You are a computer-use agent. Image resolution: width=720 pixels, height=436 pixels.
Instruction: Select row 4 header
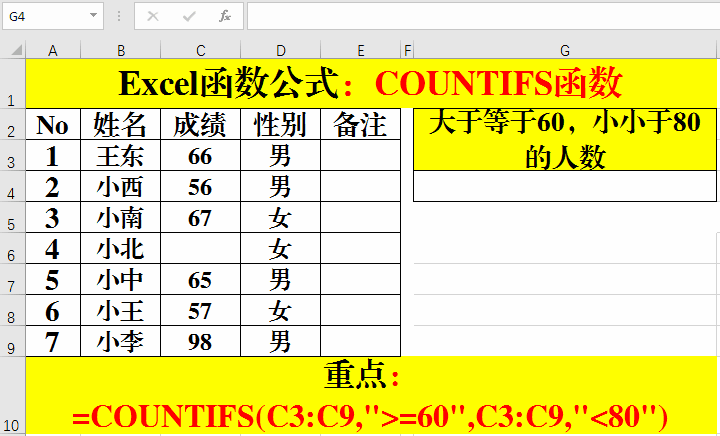point(12,186)
